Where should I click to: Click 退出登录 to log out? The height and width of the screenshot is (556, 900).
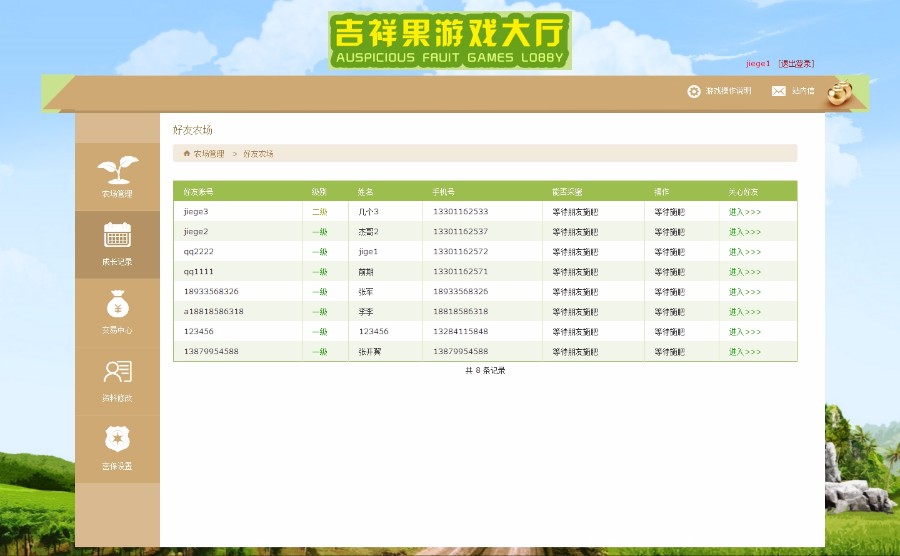coord(796,64)
